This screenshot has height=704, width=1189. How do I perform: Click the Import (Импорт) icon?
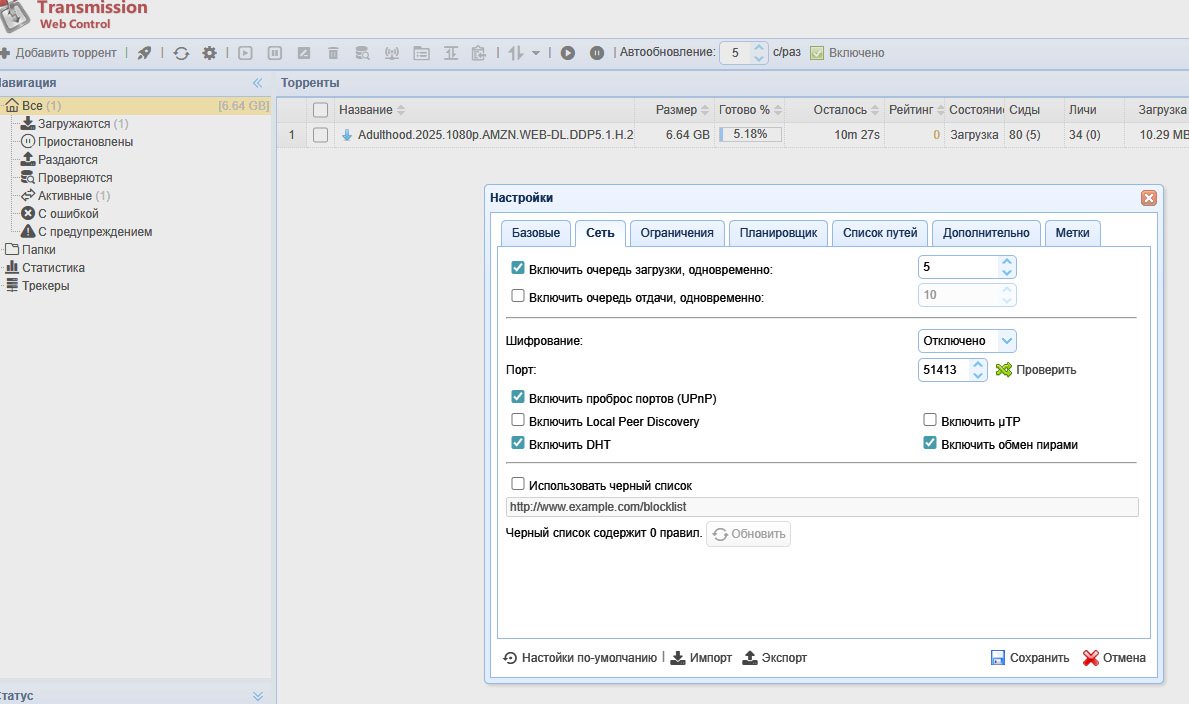coord(678,658)
